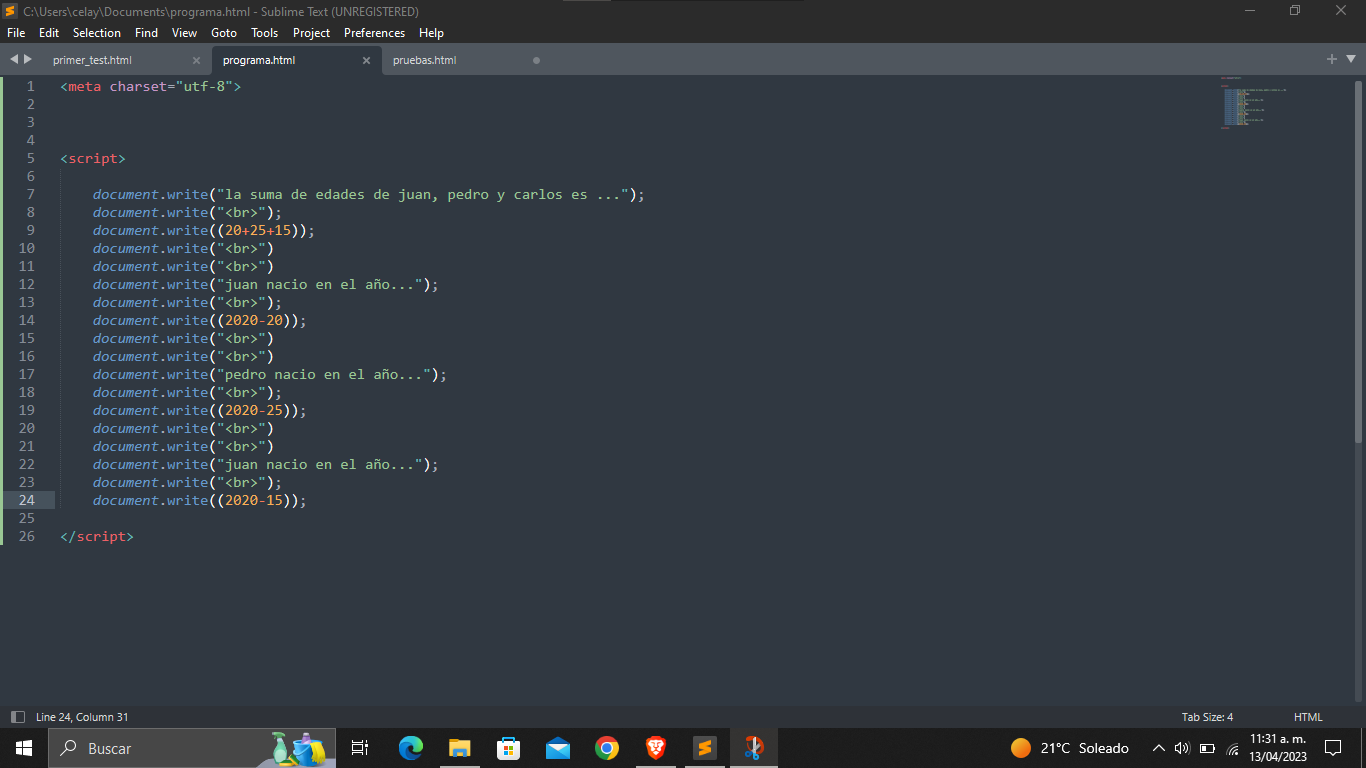Click the Buscar taskbar search box
The height and width of the screenshot is (768, 1366).
pyautogui.click(x=192, y=748)
